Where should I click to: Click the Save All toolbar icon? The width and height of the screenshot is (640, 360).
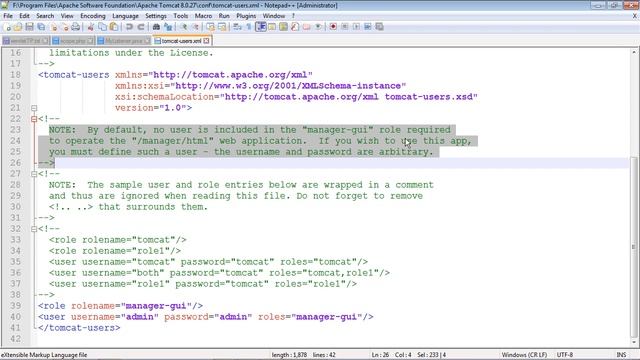(x=41, y=27)
